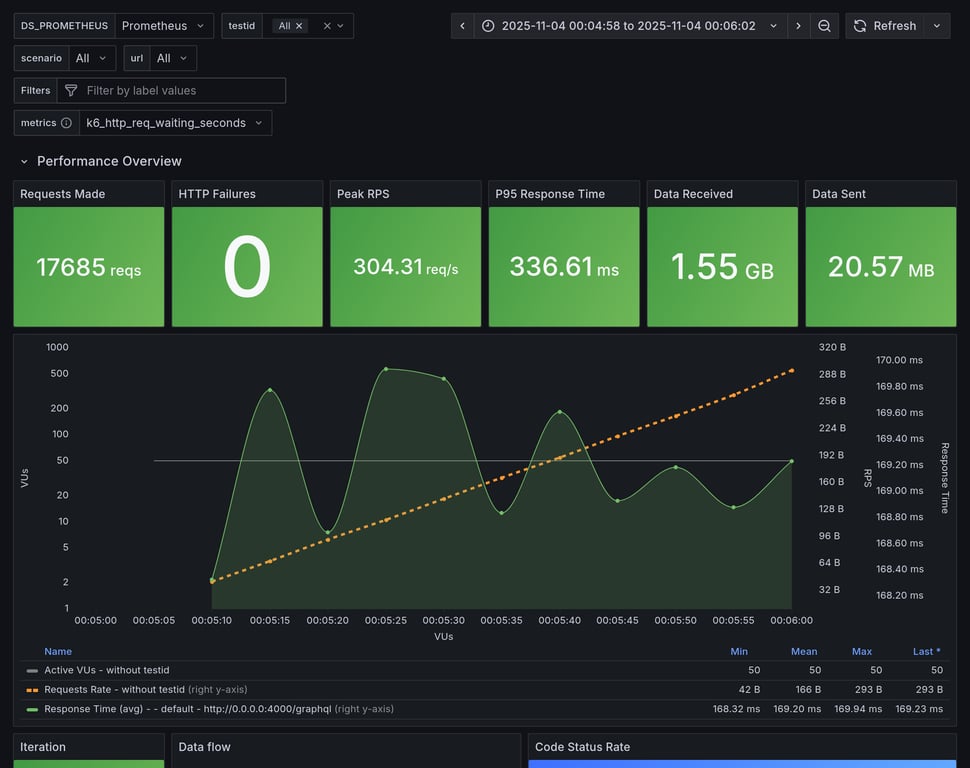Shift time range forward with right arrow

click(x=798, y=26)
